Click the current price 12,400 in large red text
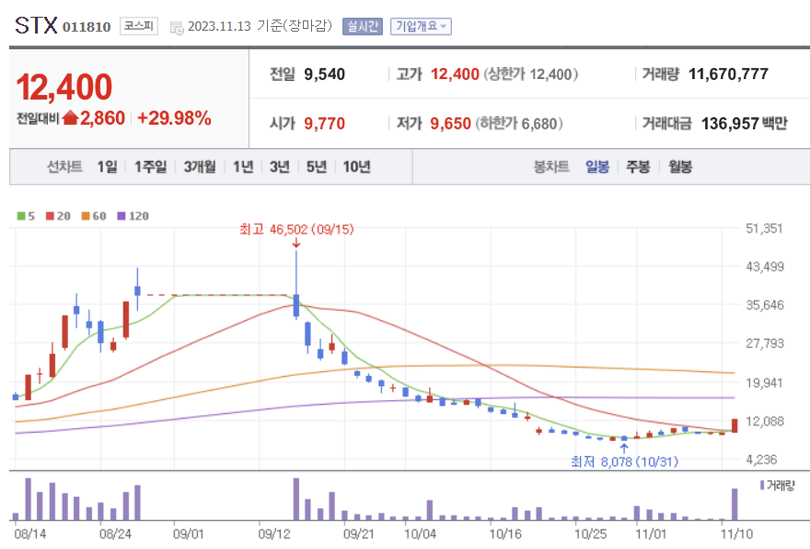Screen dimensions: 810x549 pyautogui.click(x=64, y=87)
